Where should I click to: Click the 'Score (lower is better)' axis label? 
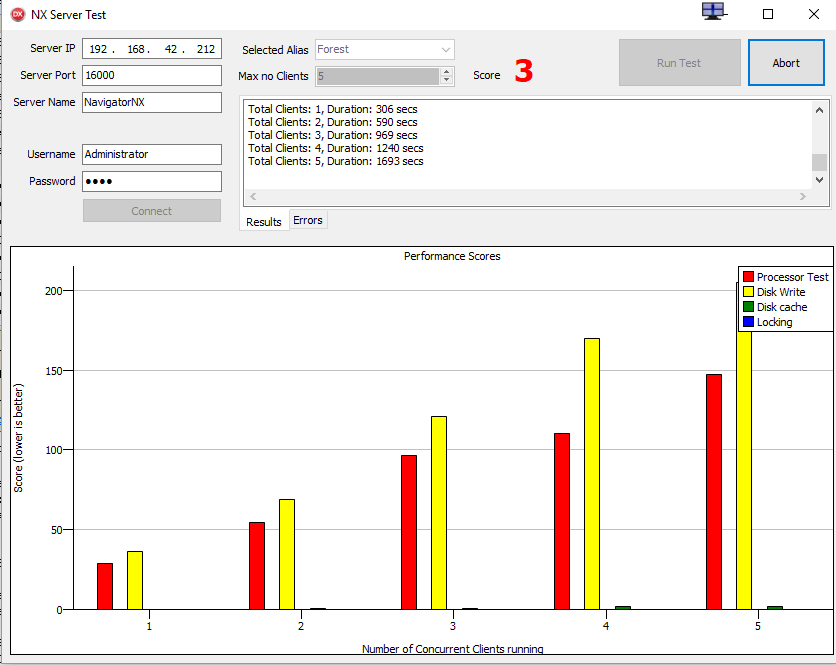click(18, 438)
